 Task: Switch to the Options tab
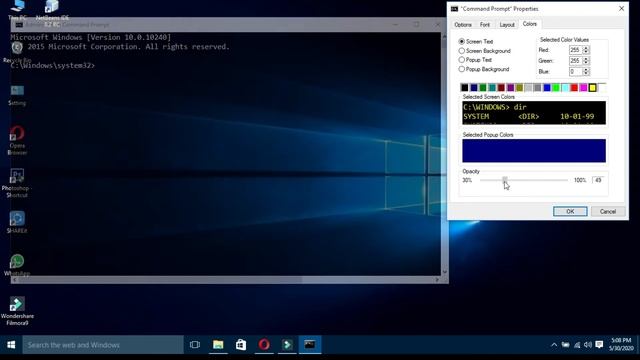463,25
